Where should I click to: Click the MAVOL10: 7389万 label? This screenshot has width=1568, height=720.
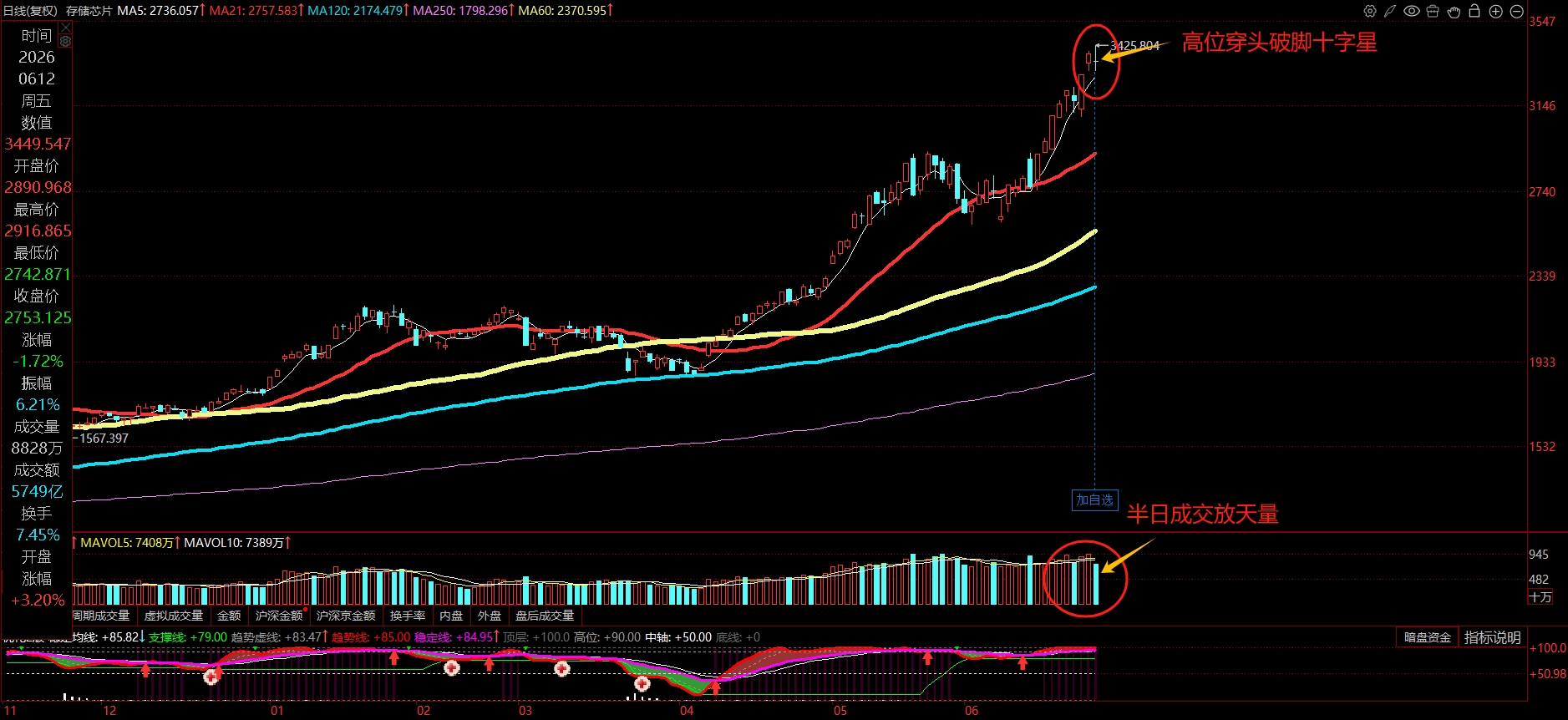coord(234,543)
